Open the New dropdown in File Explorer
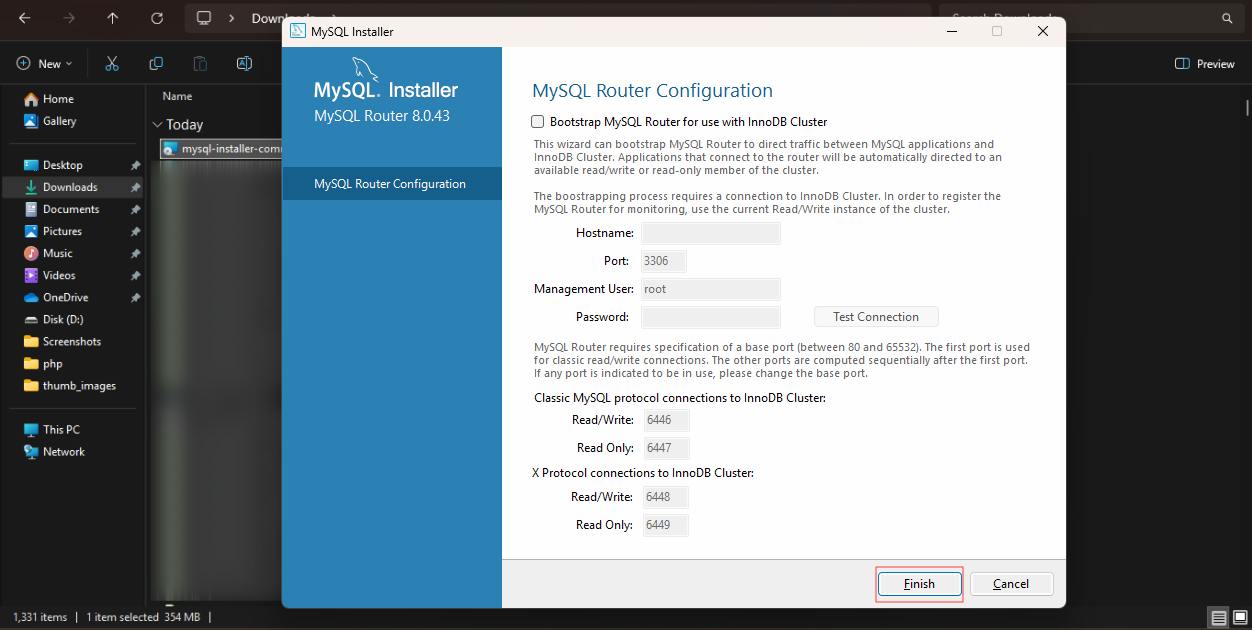Screen dimensions: 1252x630 [45, 63]
